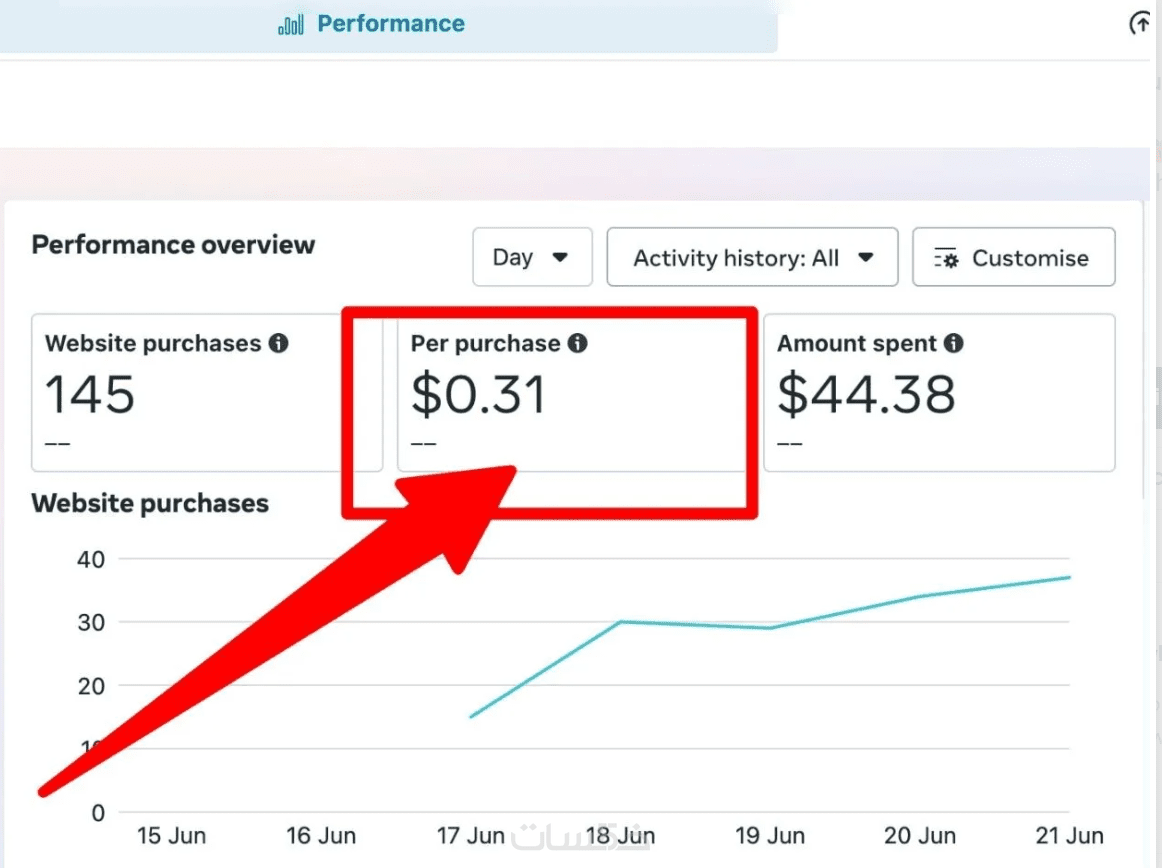Screen dimensions: 1162x868
Task: Click info icon next to Website purchases
Action: tap(279, 343)
